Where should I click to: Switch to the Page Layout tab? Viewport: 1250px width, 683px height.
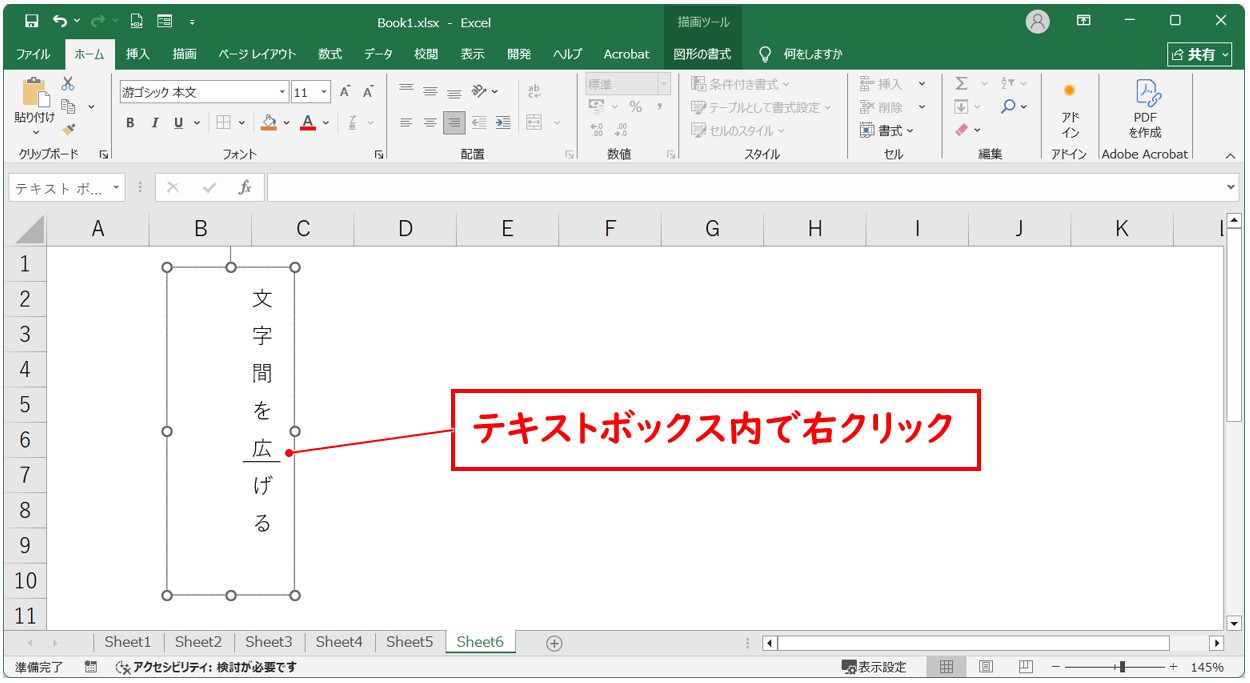(x=258, y=54)
